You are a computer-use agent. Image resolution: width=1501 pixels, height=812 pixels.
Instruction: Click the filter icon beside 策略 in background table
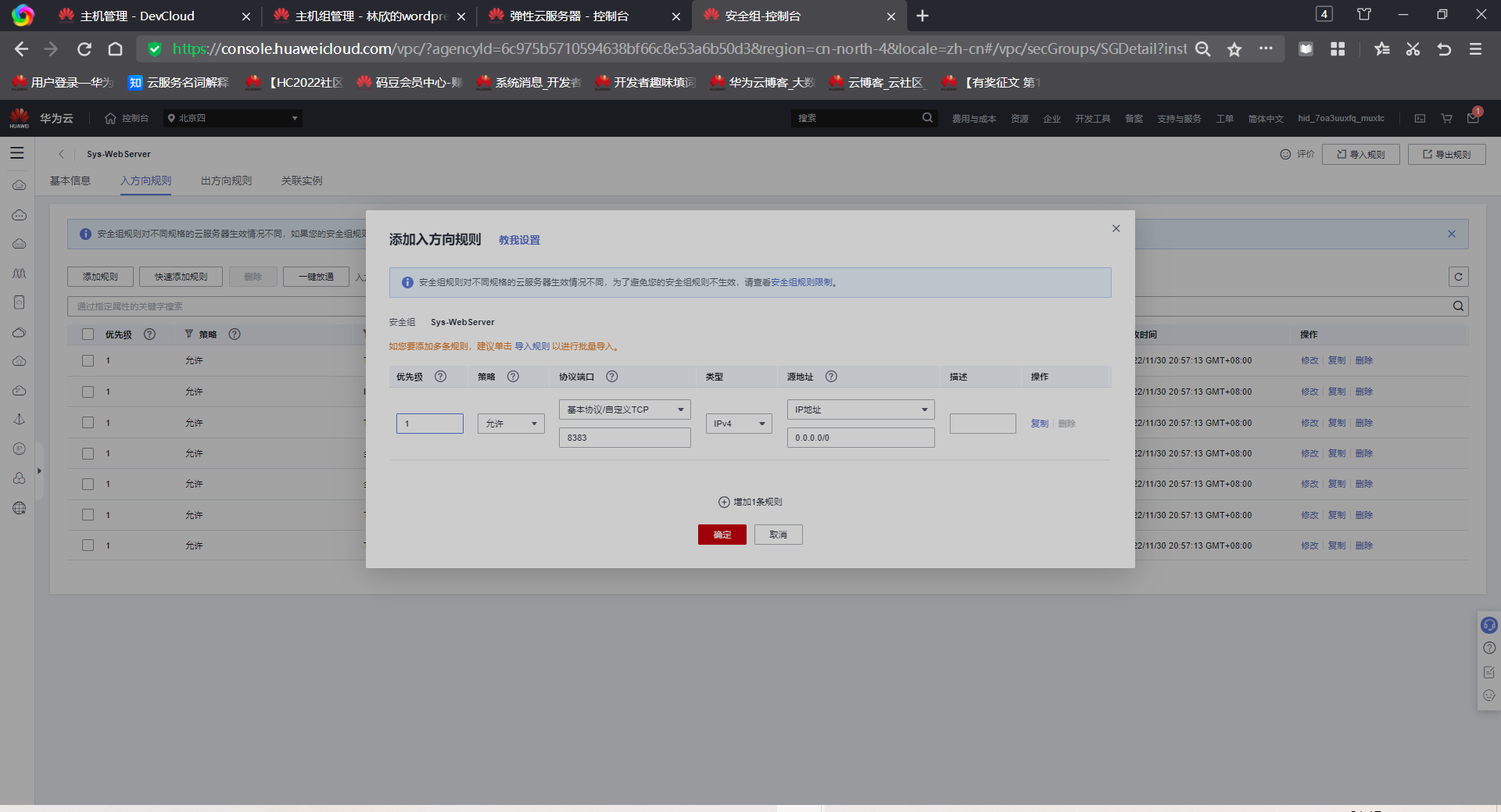pyautogui.click(x=188, y=334)
